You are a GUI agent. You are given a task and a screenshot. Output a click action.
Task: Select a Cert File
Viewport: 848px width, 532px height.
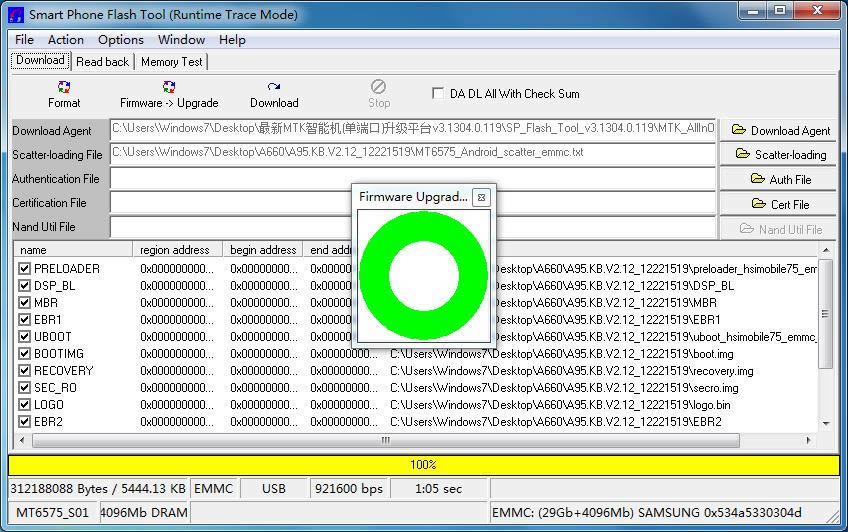780,204
